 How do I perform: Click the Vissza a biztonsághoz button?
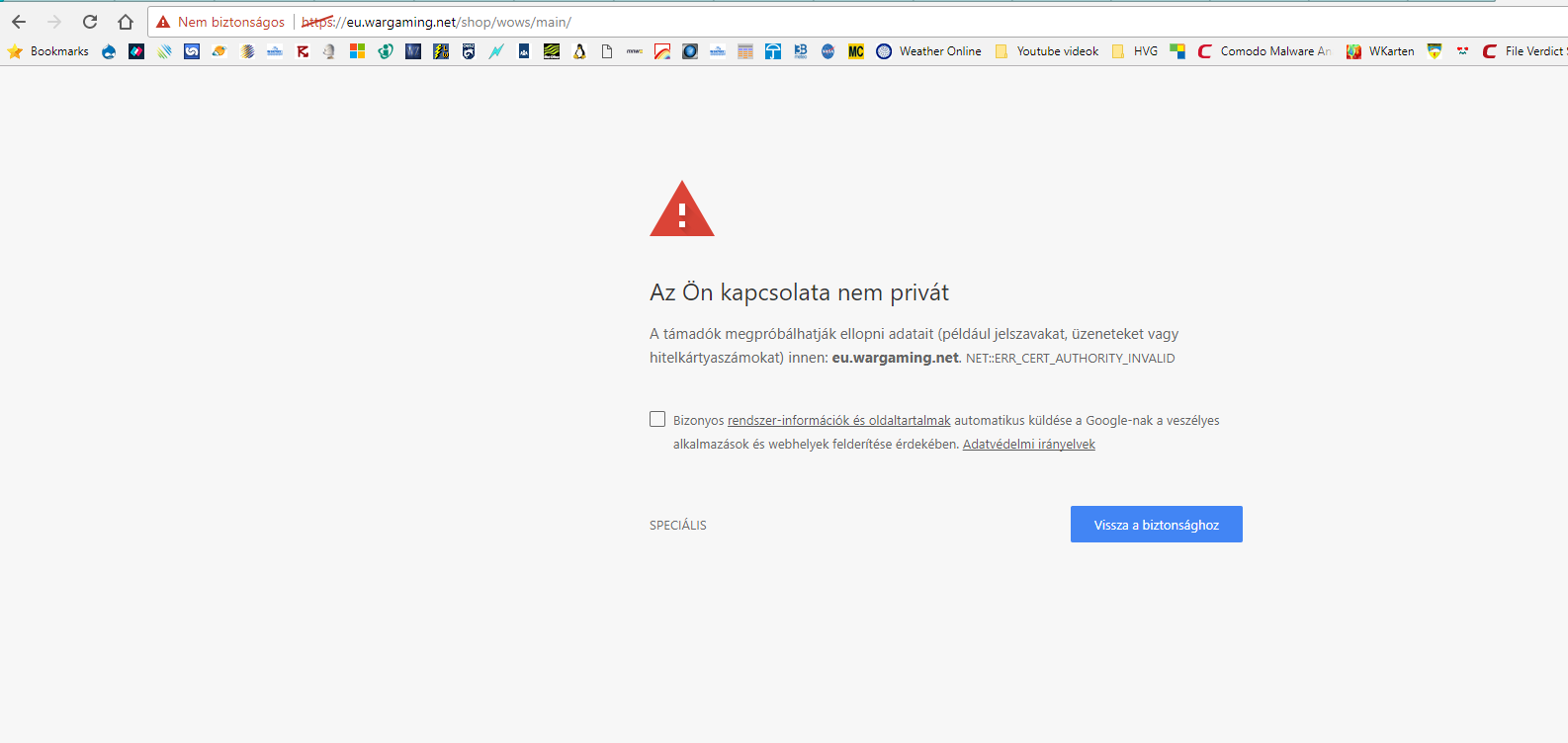[x=1157, y=525]
